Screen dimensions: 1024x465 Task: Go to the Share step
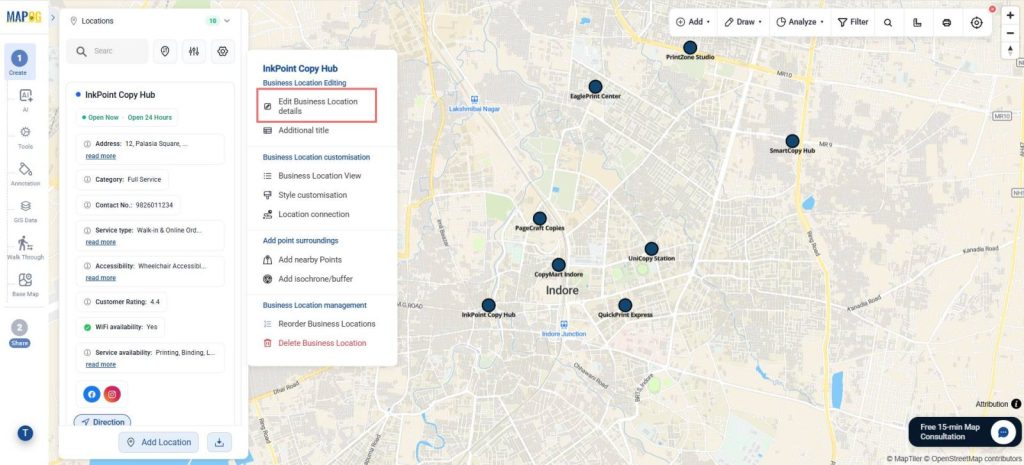[x=20, y=333]
